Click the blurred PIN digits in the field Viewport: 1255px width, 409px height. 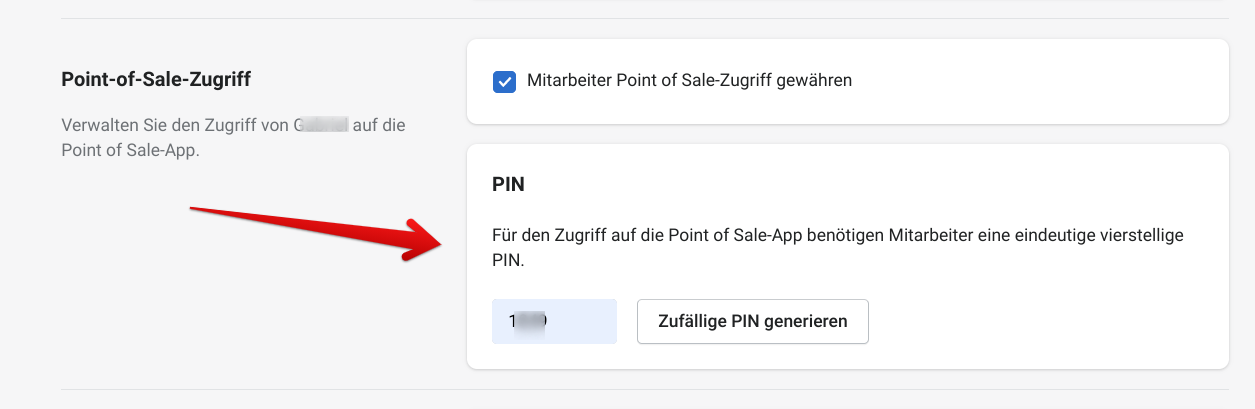click(527, 321)
